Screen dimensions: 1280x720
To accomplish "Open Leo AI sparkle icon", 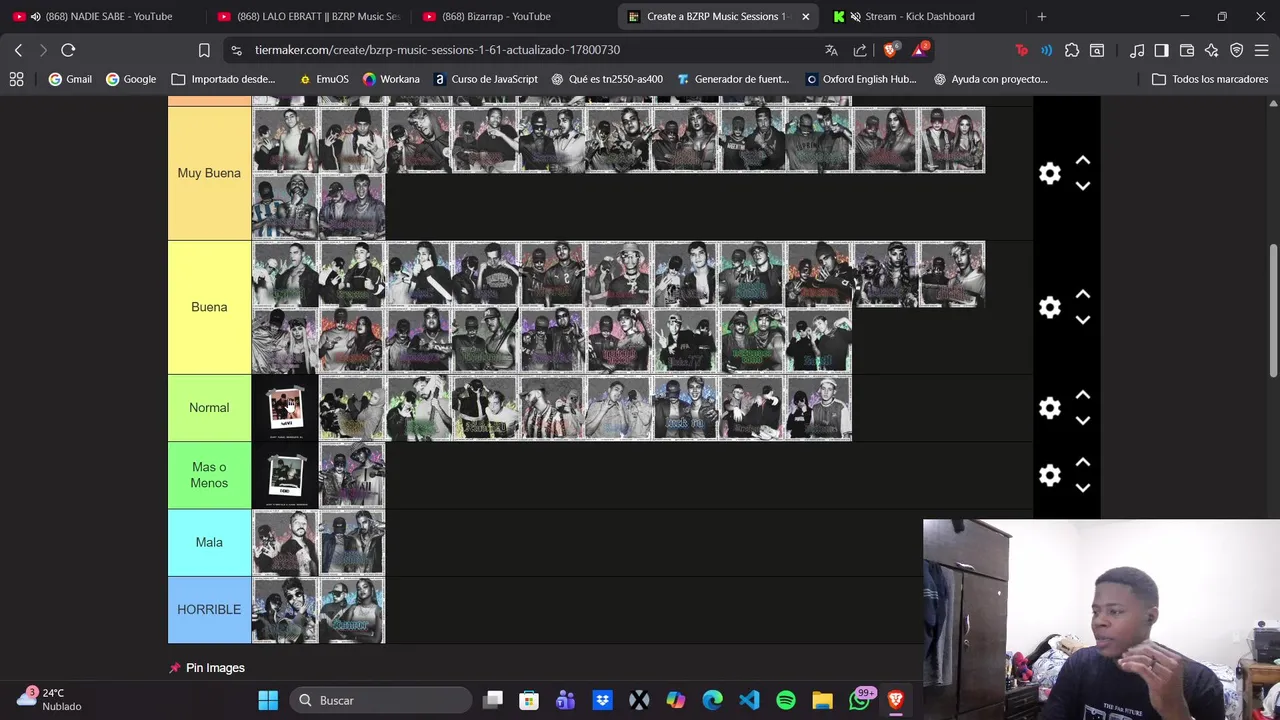I will point(1211,50).
